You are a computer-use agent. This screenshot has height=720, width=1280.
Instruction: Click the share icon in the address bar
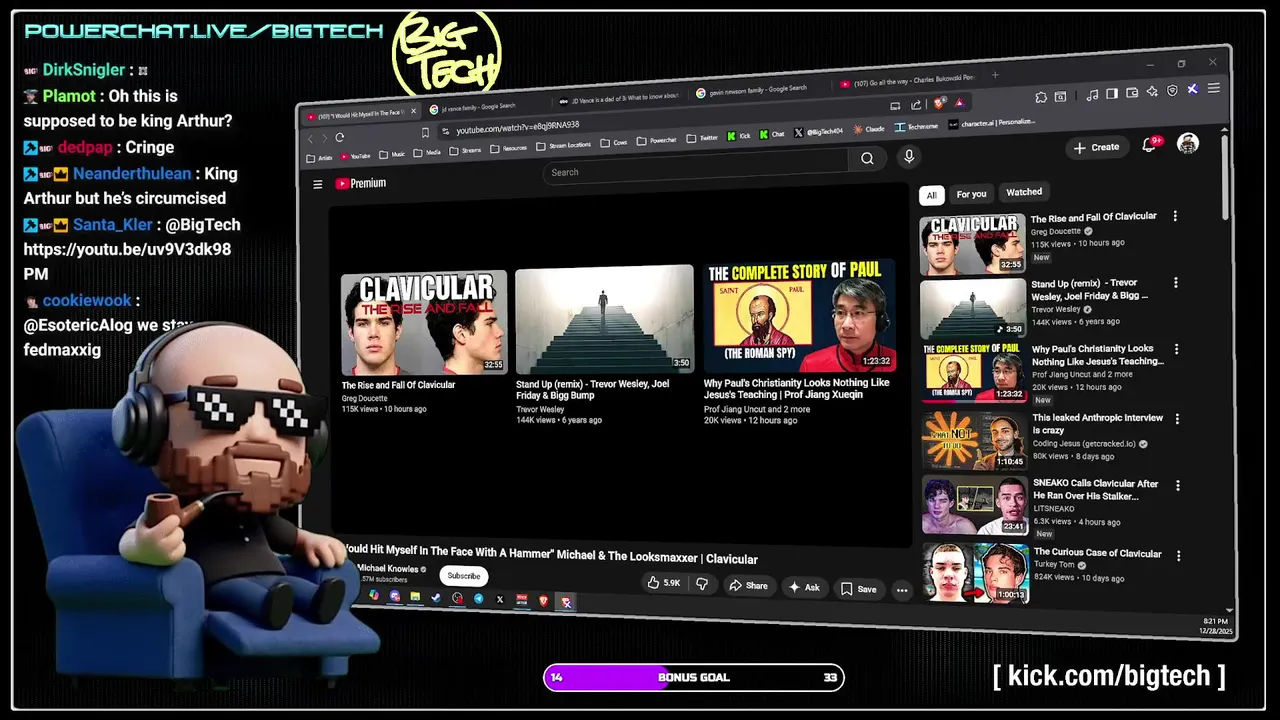tap(916, 105)
